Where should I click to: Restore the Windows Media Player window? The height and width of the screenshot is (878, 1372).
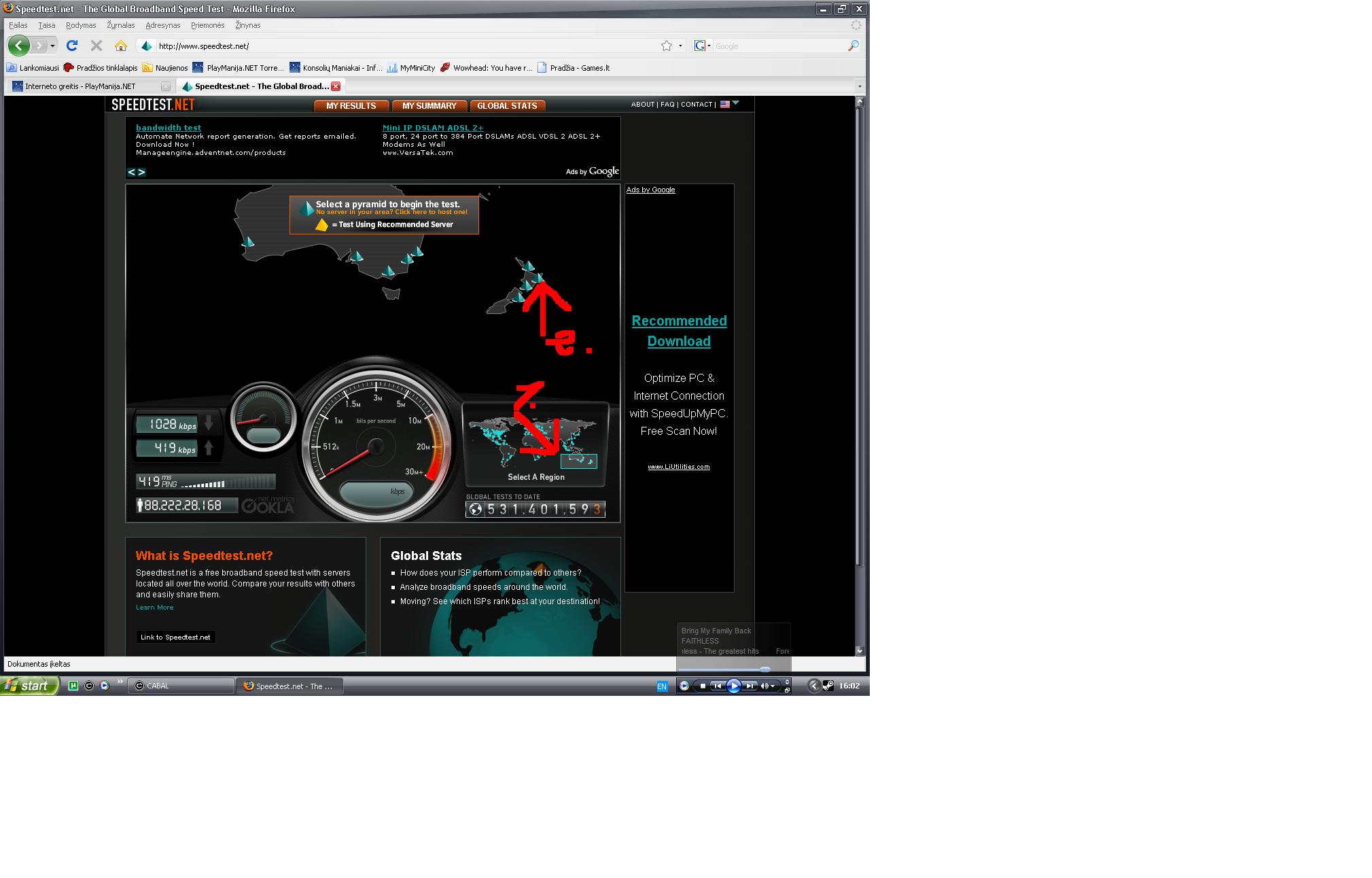coord(787,690)
